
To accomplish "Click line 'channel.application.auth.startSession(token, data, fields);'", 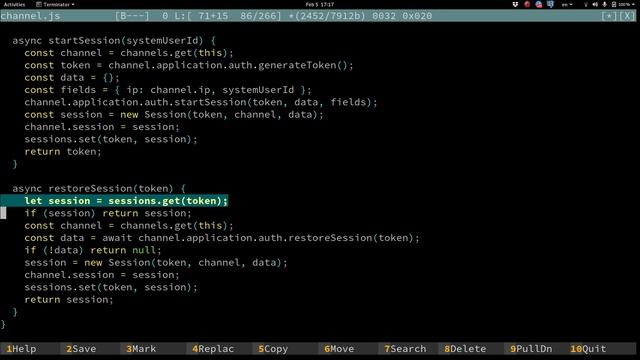I will coord(201,102).
